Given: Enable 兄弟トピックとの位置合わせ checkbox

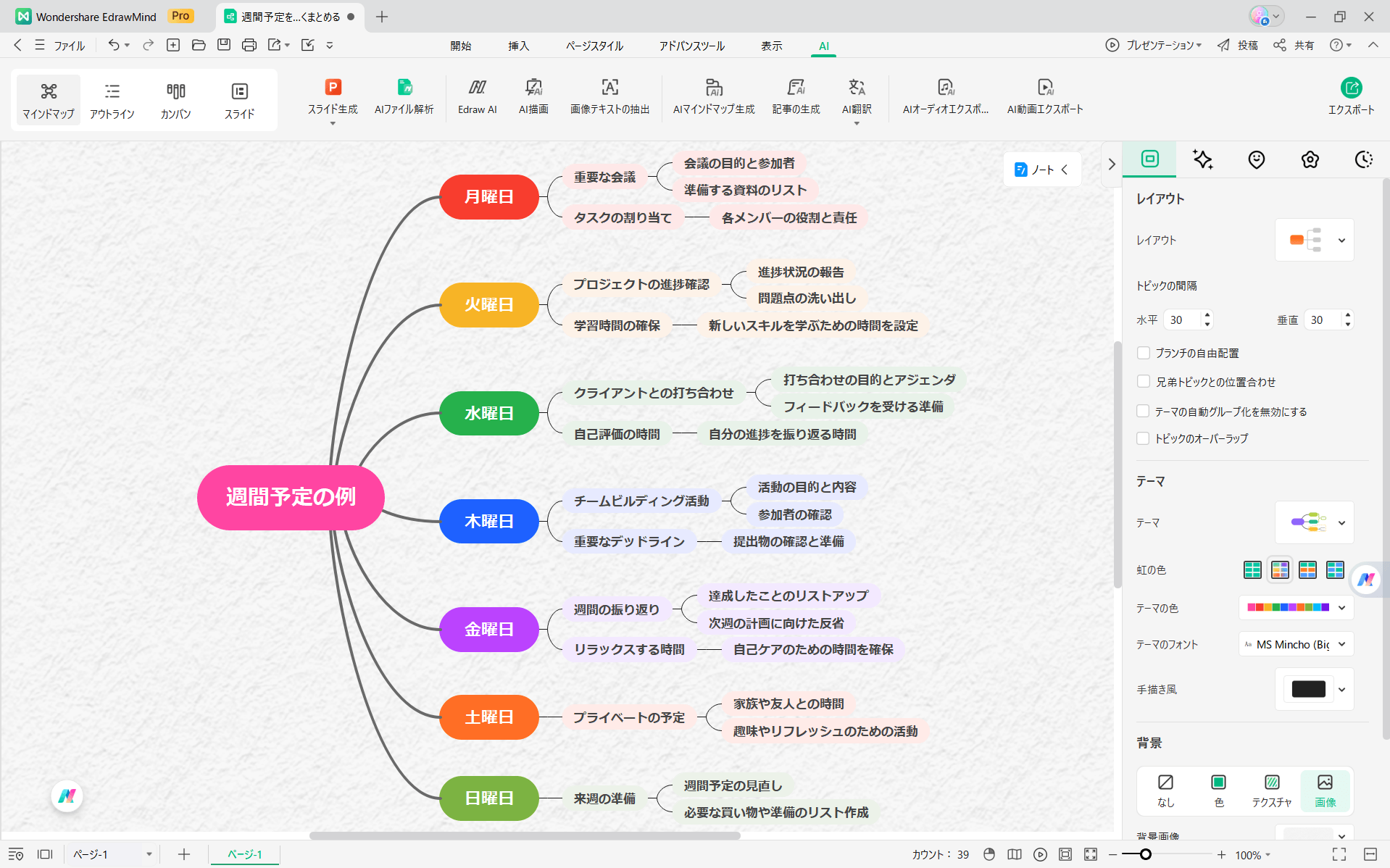Looking at the screenshot, I should 1144,382.
